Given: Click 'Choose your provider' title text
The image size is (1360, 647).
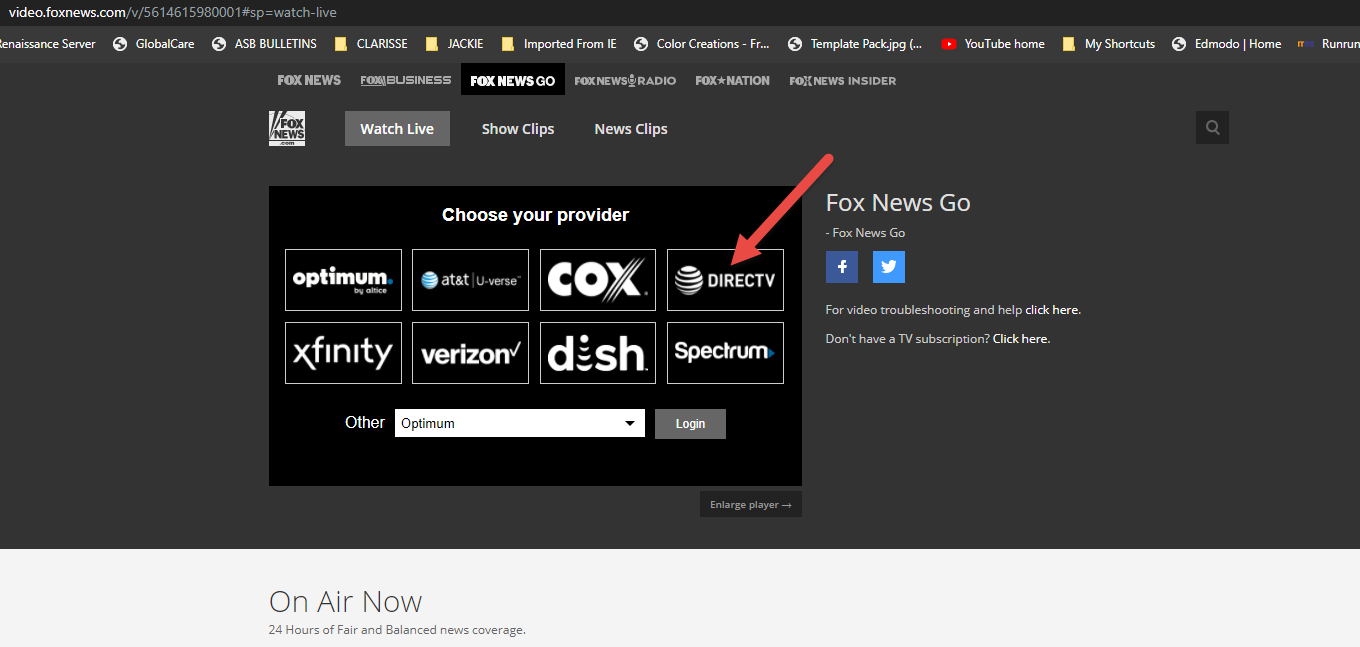Looking at the screenshot, I should tap(536, 215).
